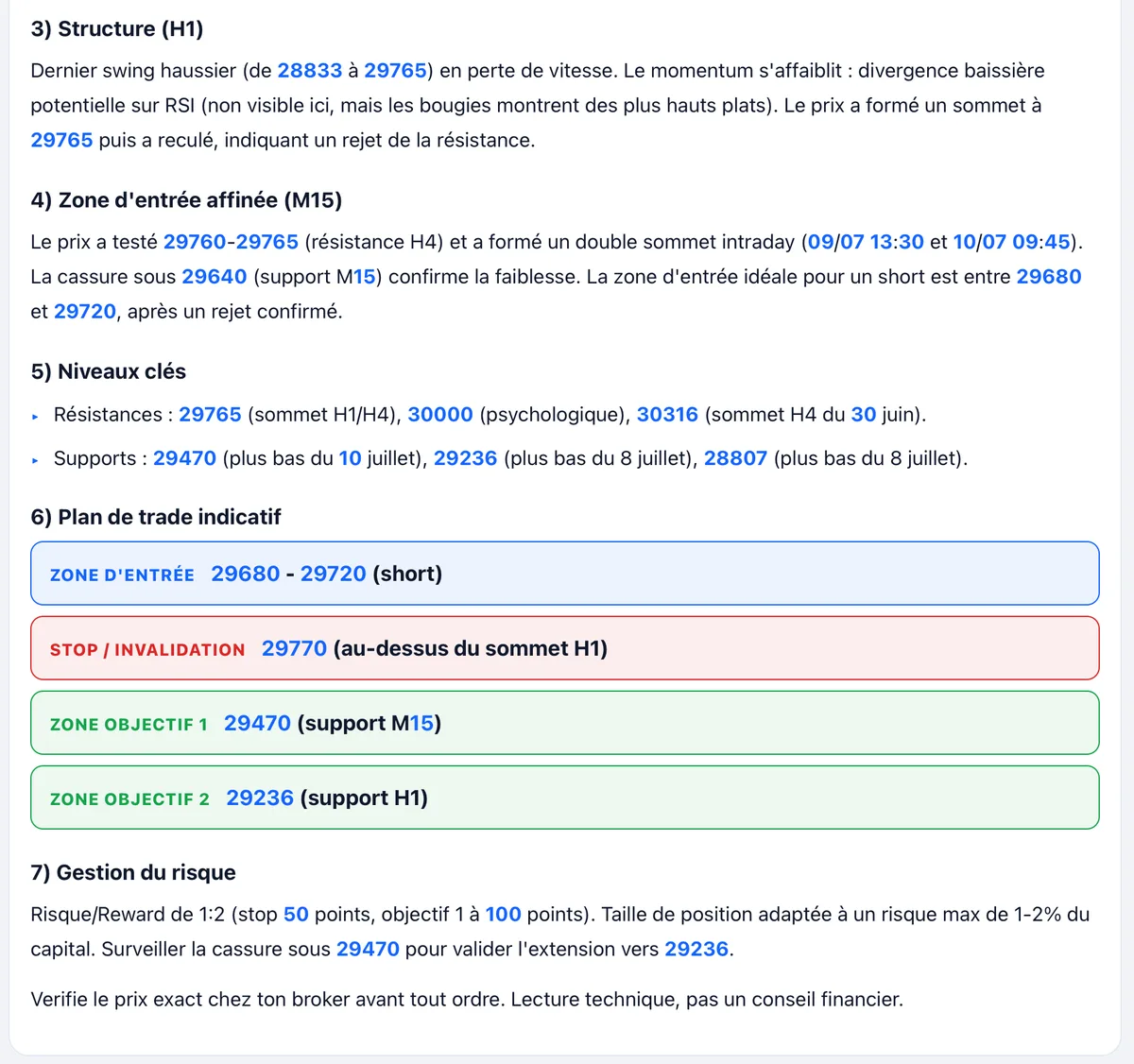Image resolution: width=1134 pixels, height=1064 pixels.
Task: Click the Résistances bullet arrow
Action: tap(35, 416)
